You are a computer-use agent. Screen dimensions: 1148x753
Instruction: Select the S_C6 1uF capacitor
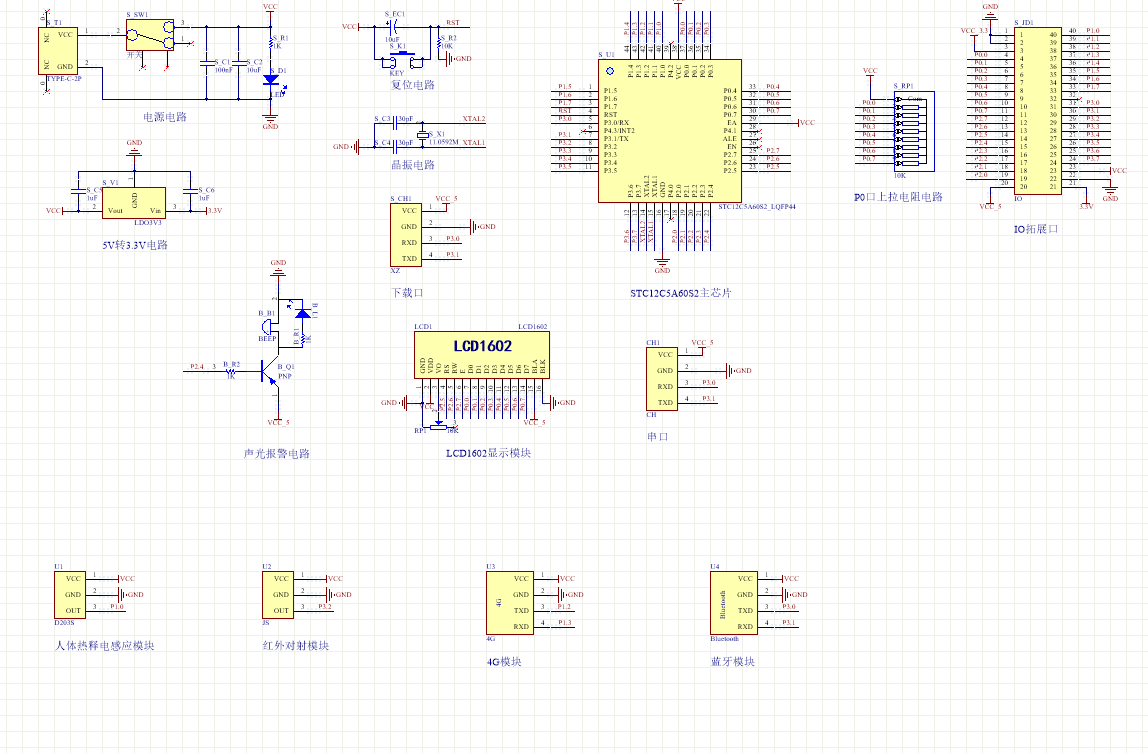pyautogui.click(x=191, y=191)
